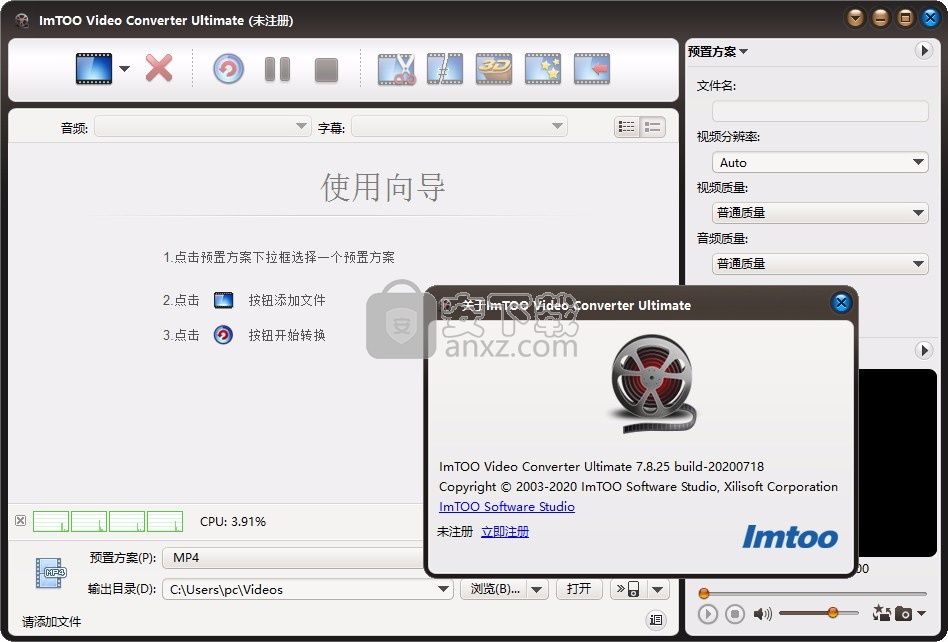Click the Output to device toolbar icon
The height and width of the screenshot is (642, 948).
pyautogui.click(x=591, y=69)
